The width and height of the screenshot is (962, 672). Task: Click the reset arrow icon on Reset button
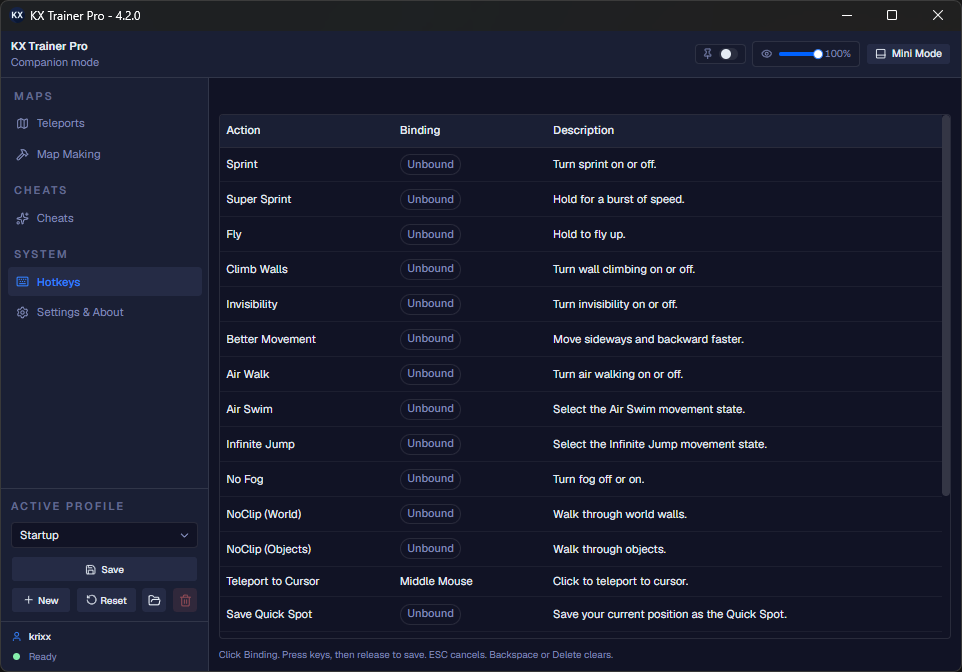[x=91, y=600]
